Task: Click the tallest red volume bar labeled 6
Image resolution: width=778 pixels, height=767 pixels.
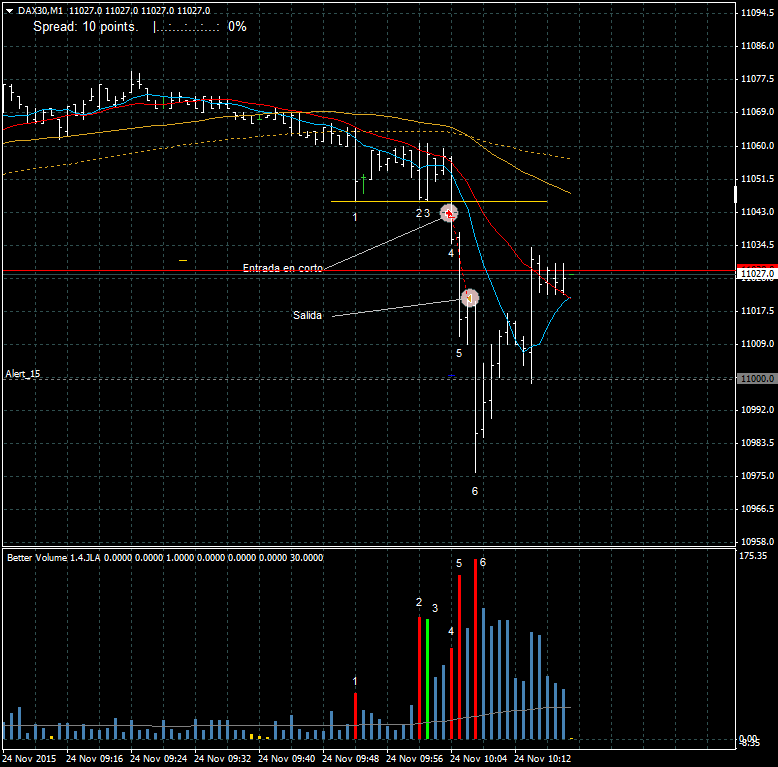Action: [475, 648]
